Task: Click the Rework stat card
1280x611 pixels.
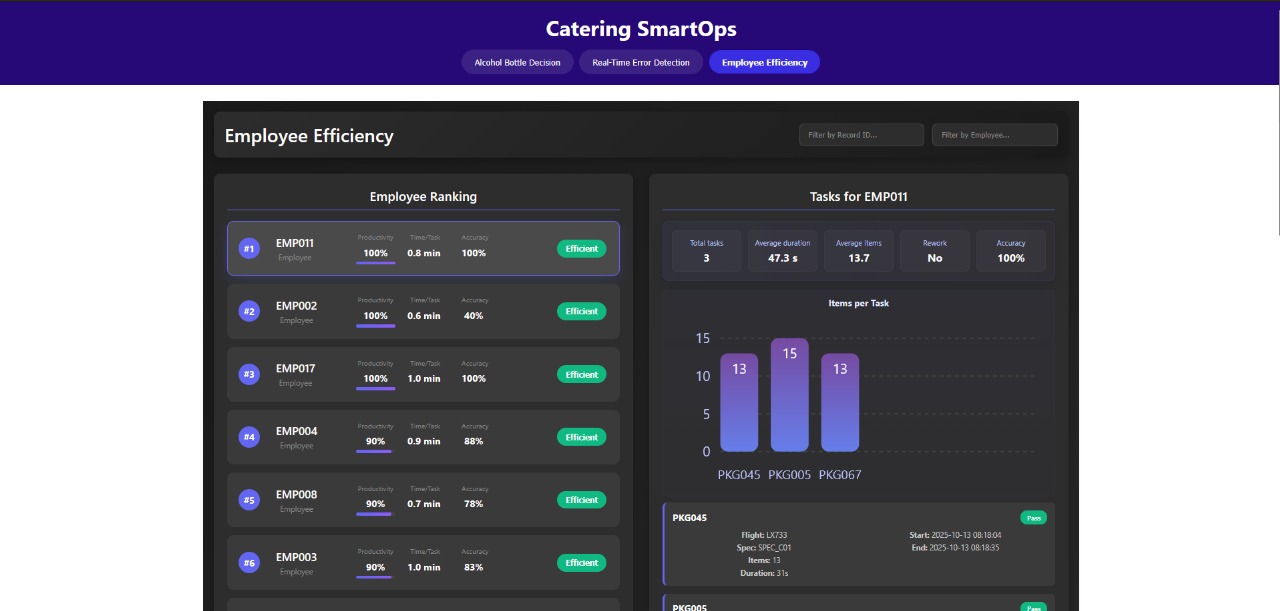Action: click(935, 251)
